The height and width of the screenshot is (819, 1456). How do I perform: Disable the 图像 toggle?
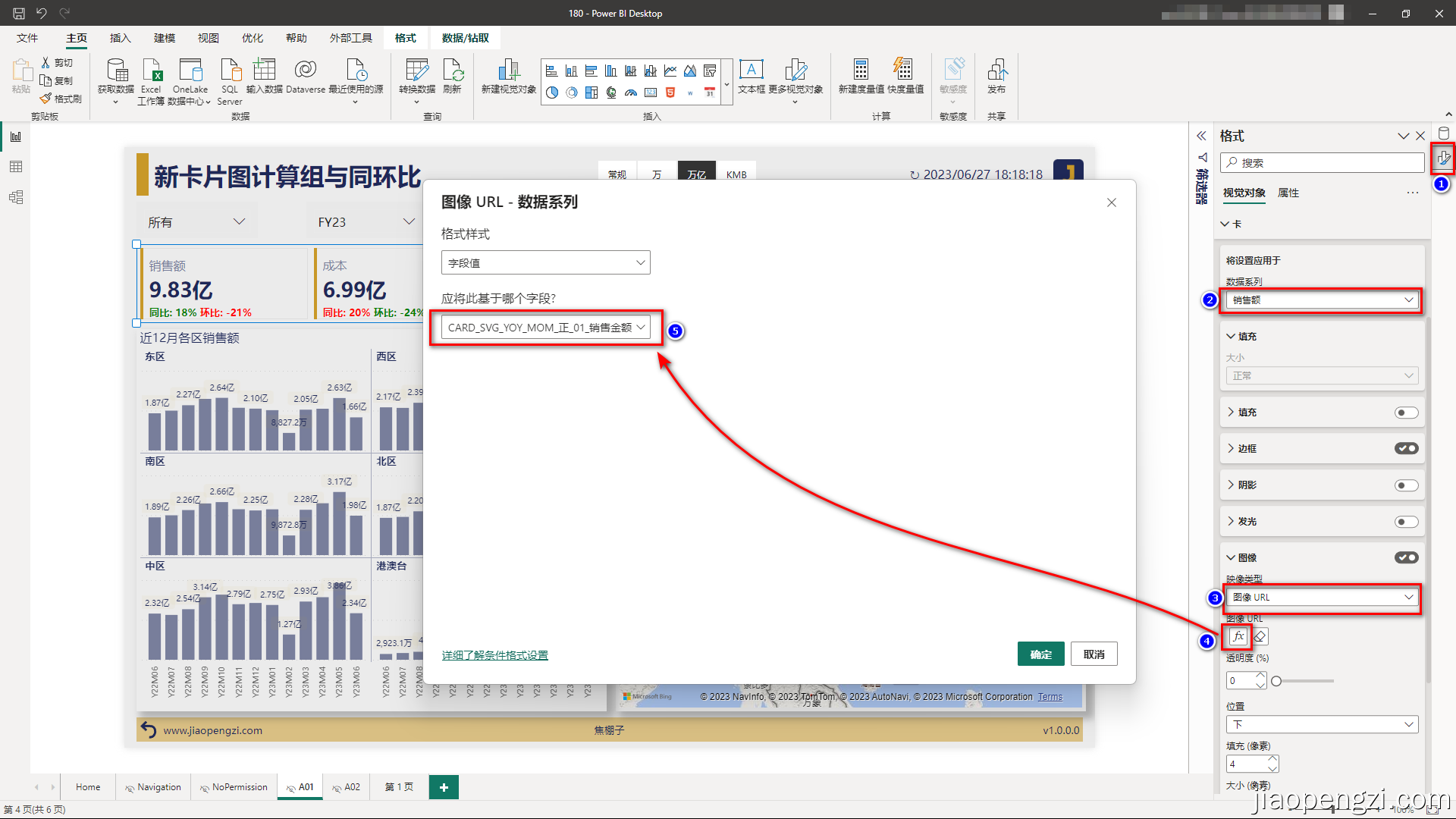[1407, 557]
